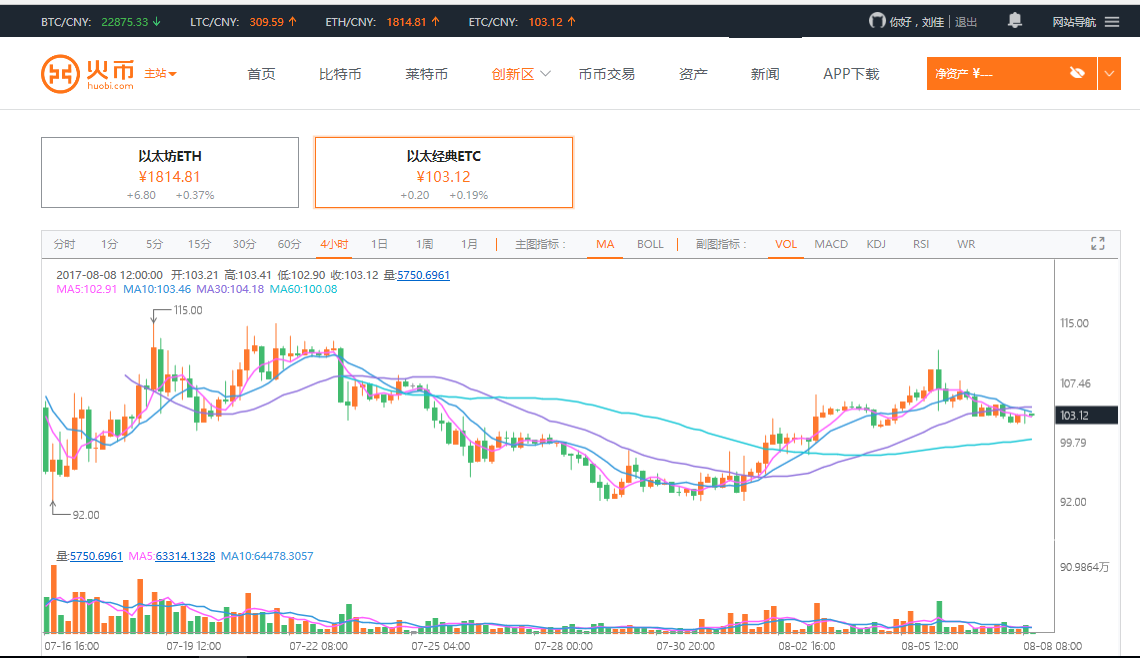Image resolution: width=1140 pixels, height=658 pixels.
Task: Select the 以太坊ETH price card
Action: point(170,173)
